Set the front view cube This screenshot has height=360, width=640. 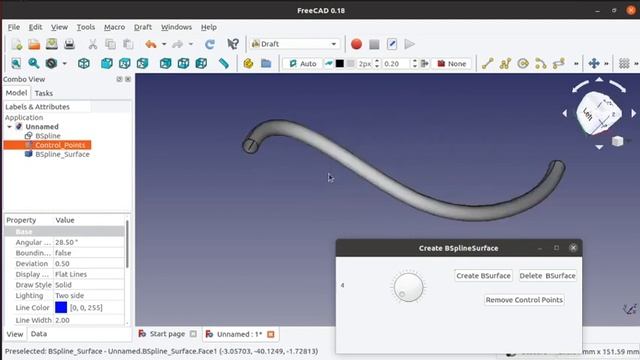pos(107,63)
